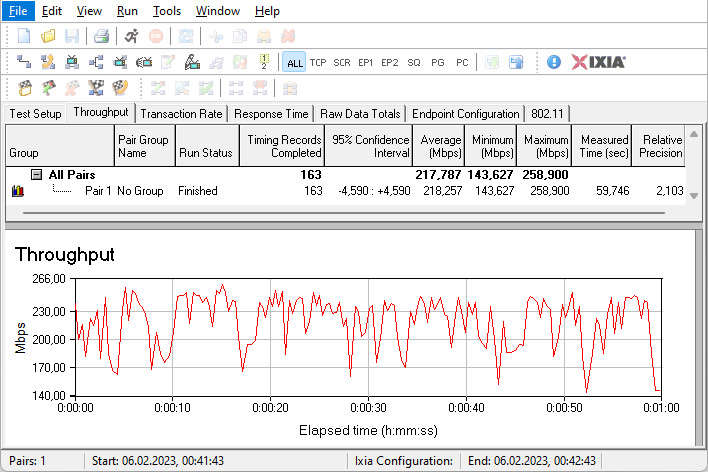Viewport: 708px width, 472px height.
Task: Click the checkered flag folder icon
Action: [x=25, y=88]
